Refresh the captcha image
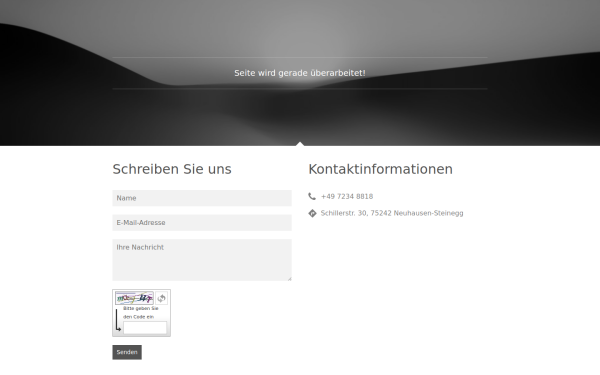The image size is (600, 375). click(x=161, y=298)
